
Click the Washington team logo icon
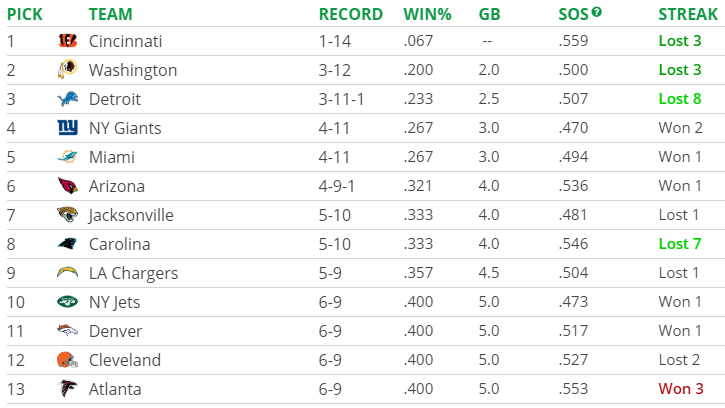68,69
